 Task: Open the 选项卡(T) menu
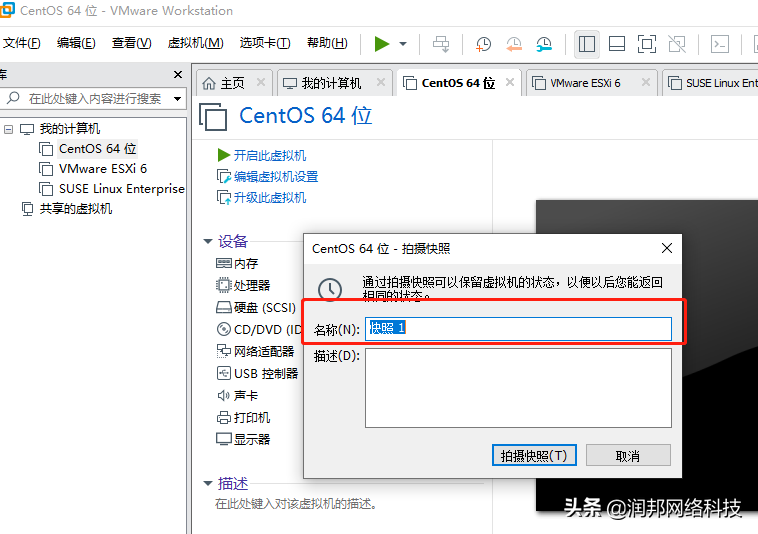click(265, 43)
